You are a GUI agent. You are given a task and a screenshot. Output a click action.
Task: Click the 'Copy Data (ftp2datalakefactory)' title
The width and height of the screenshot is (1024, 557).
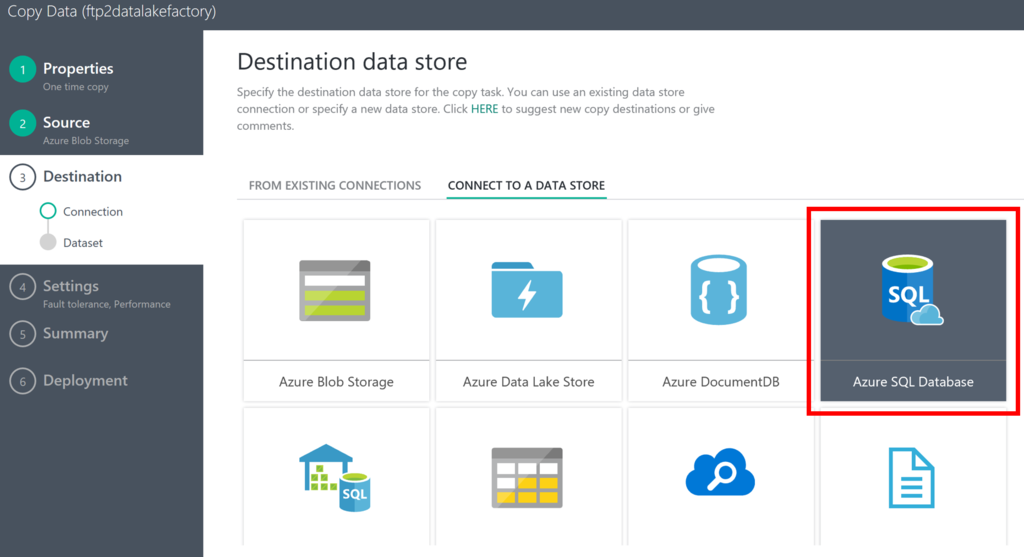tap(112, 12)
